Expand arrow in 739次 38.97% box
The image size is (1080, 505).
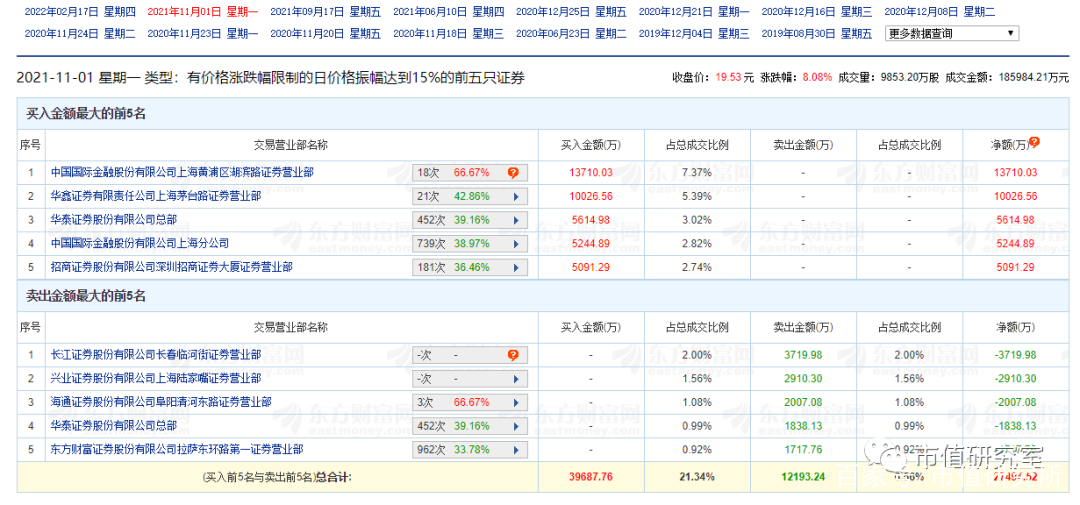[516, 244]
